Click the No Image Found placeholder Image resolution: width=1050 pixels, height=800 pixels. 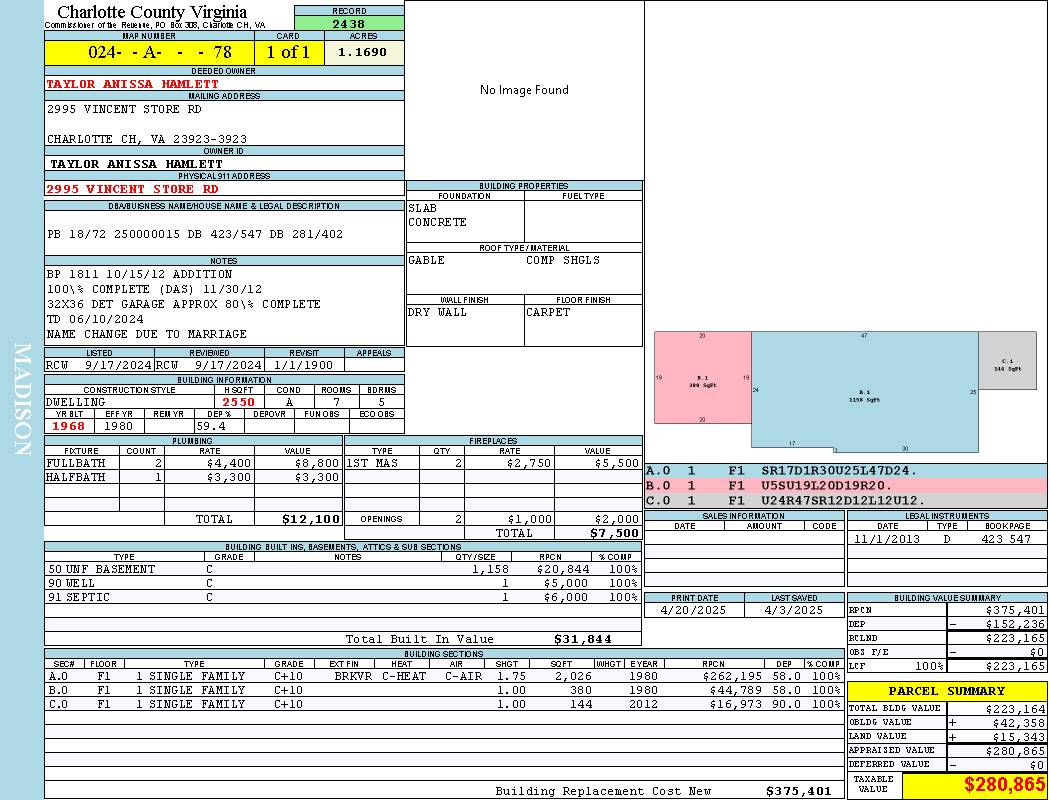point(524,90)
